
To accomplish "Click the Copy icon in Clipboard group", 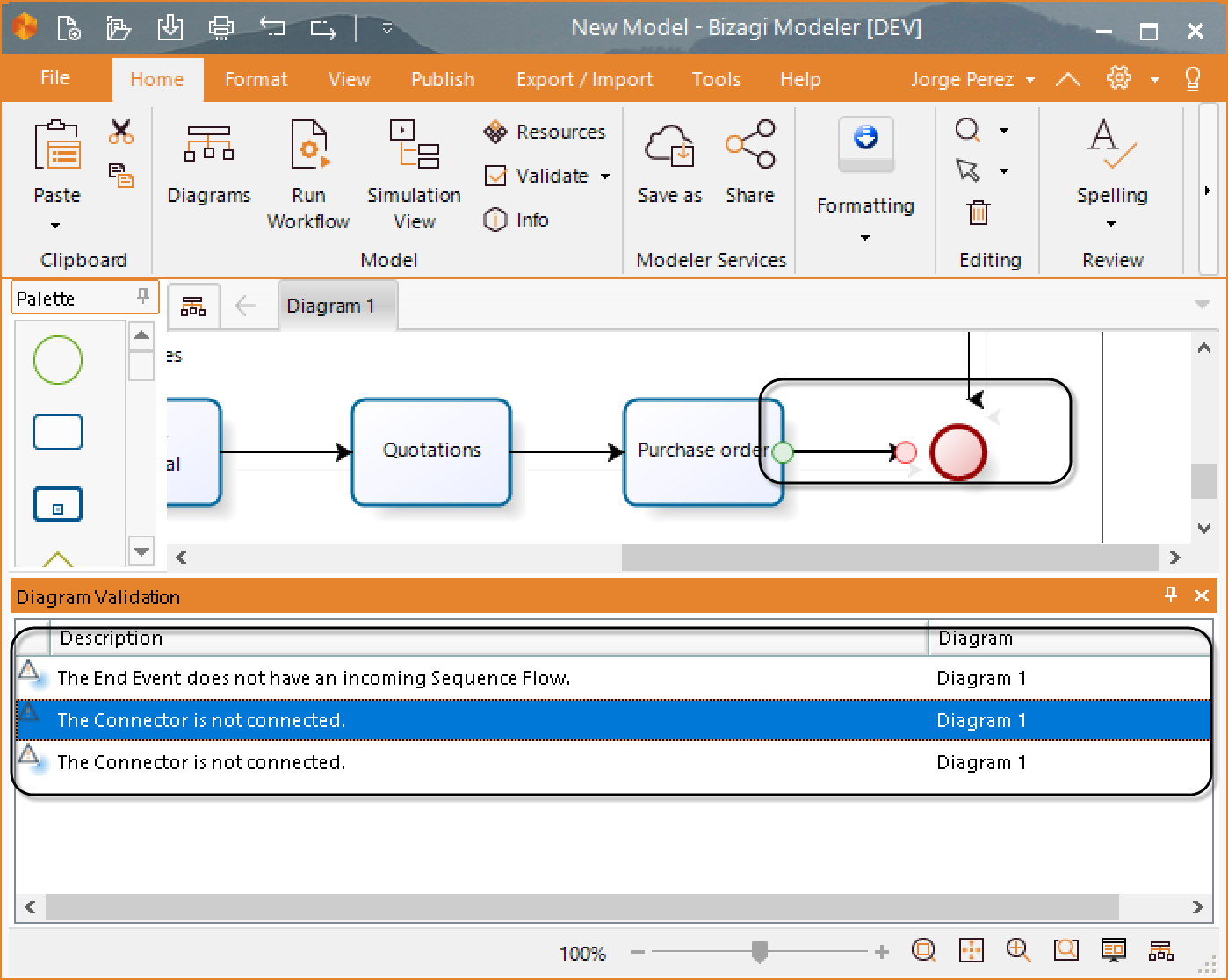I will click(121, 174).
